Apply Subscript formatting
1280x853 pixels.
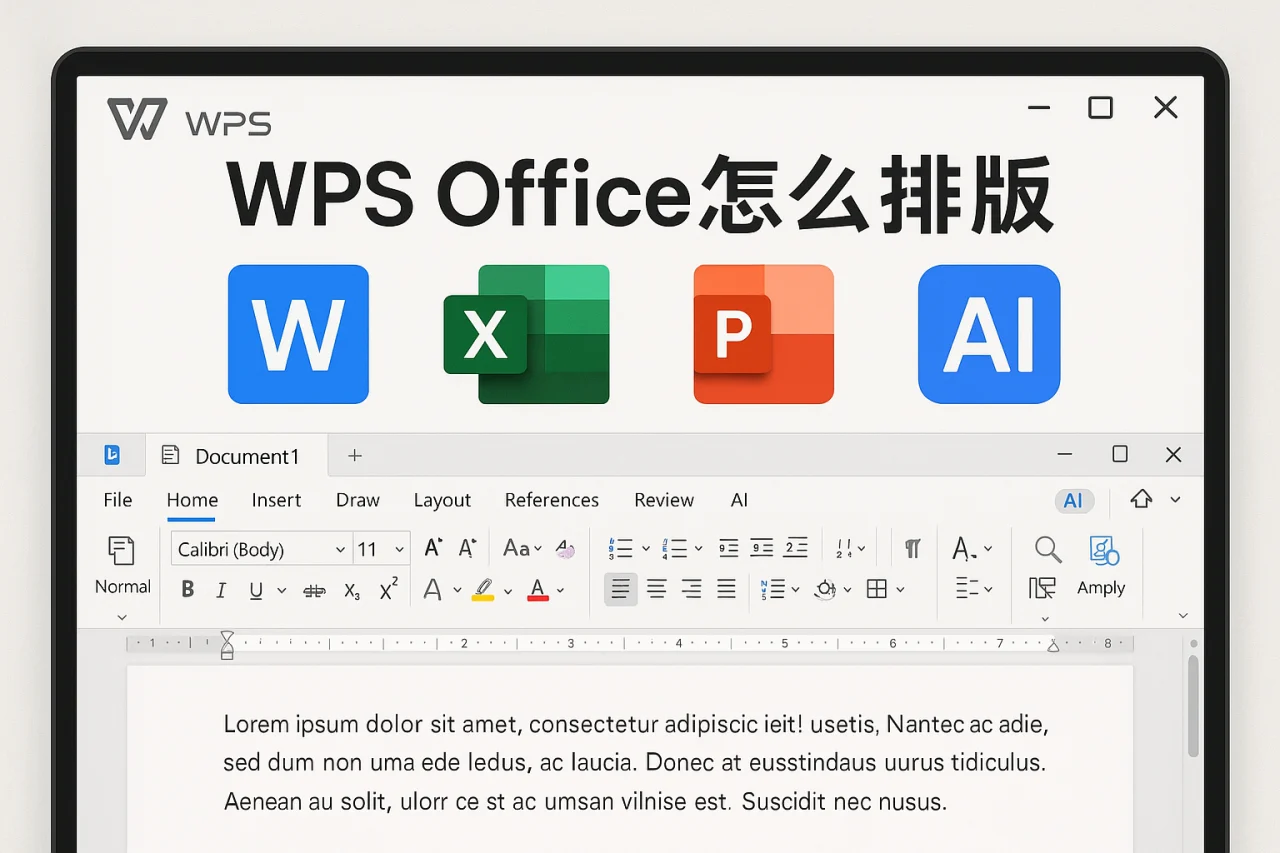pos(352,590)
